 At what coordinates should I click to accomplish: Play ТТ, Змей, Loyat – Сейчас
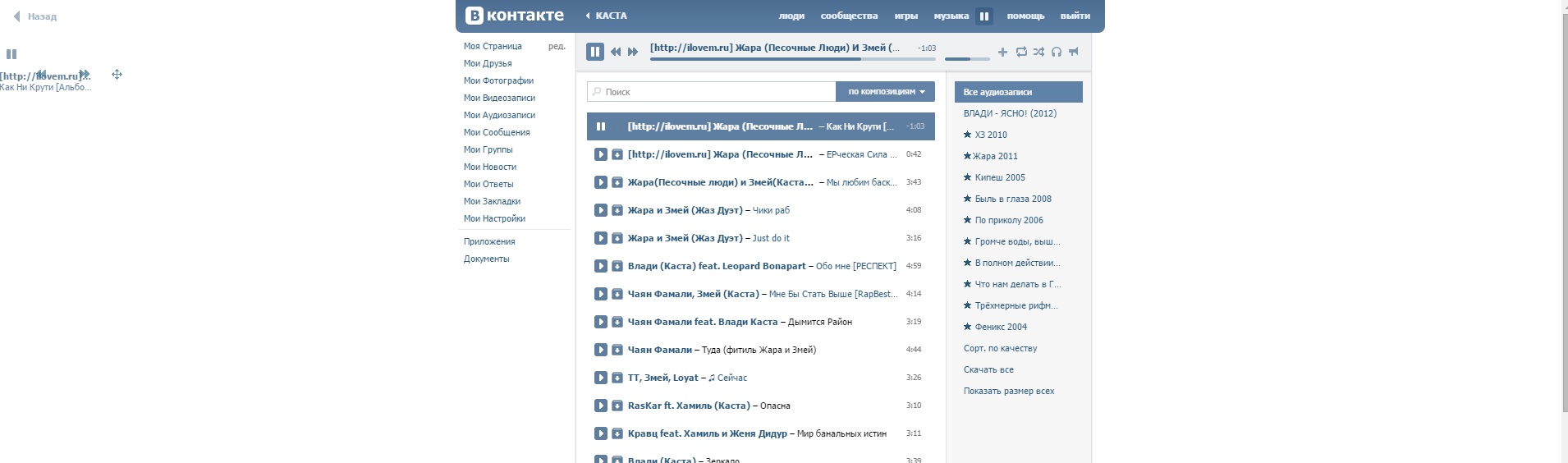pyautogui.click(x=601, y=378)
